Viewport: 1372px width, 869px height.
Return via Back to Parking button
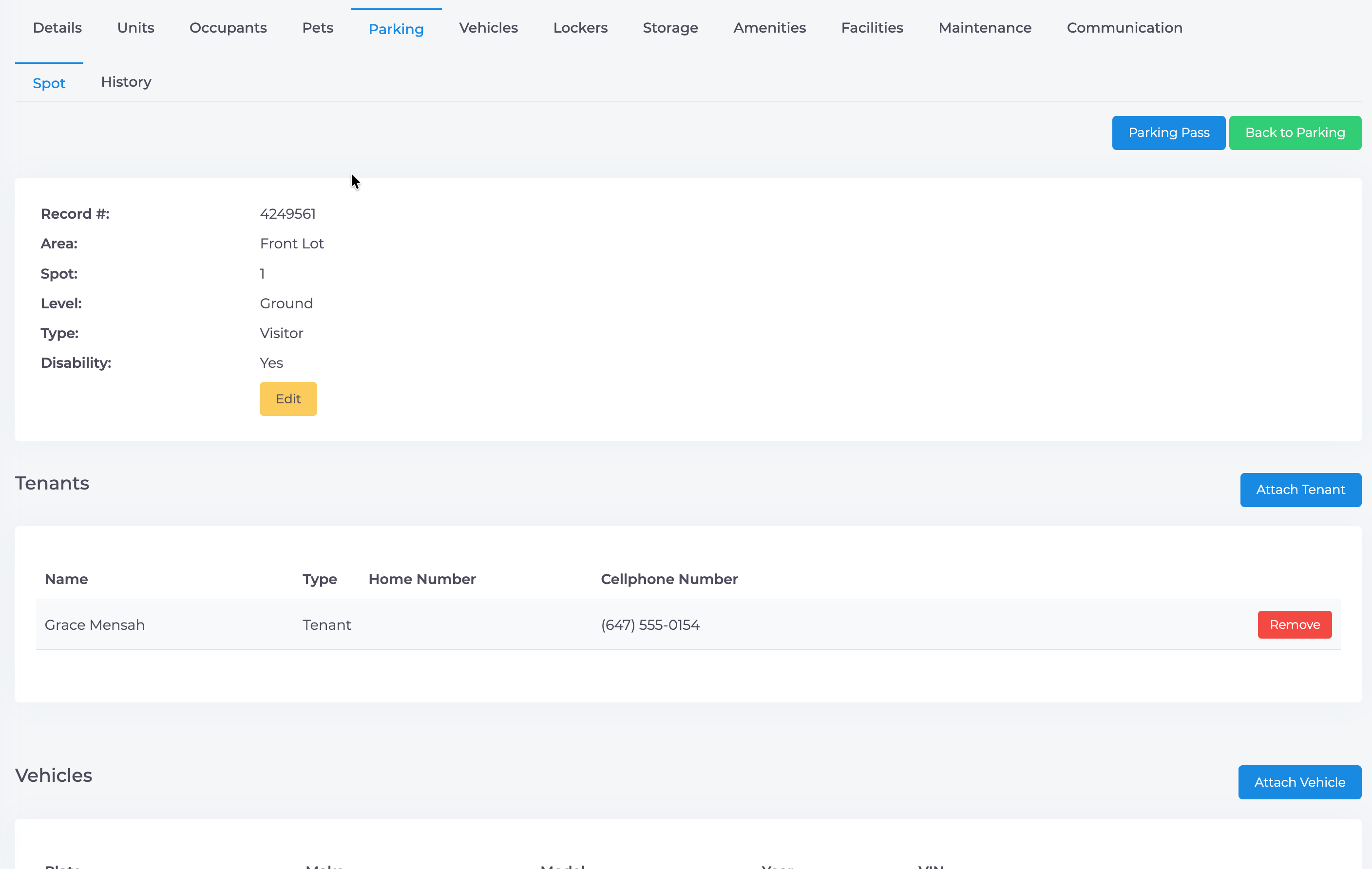point(1295,132)
